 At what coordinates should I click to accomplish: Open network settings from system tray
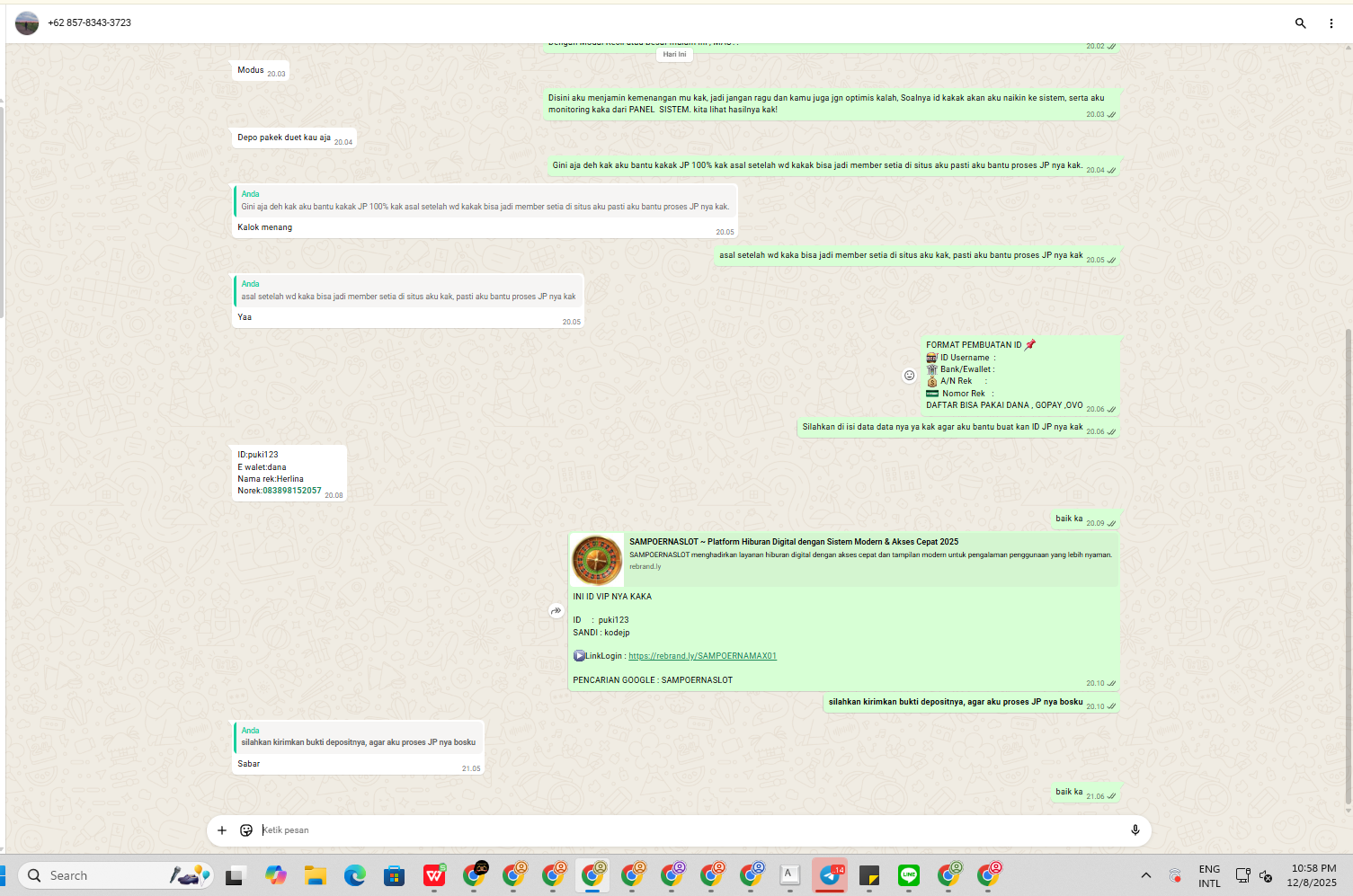[1243, 875]
